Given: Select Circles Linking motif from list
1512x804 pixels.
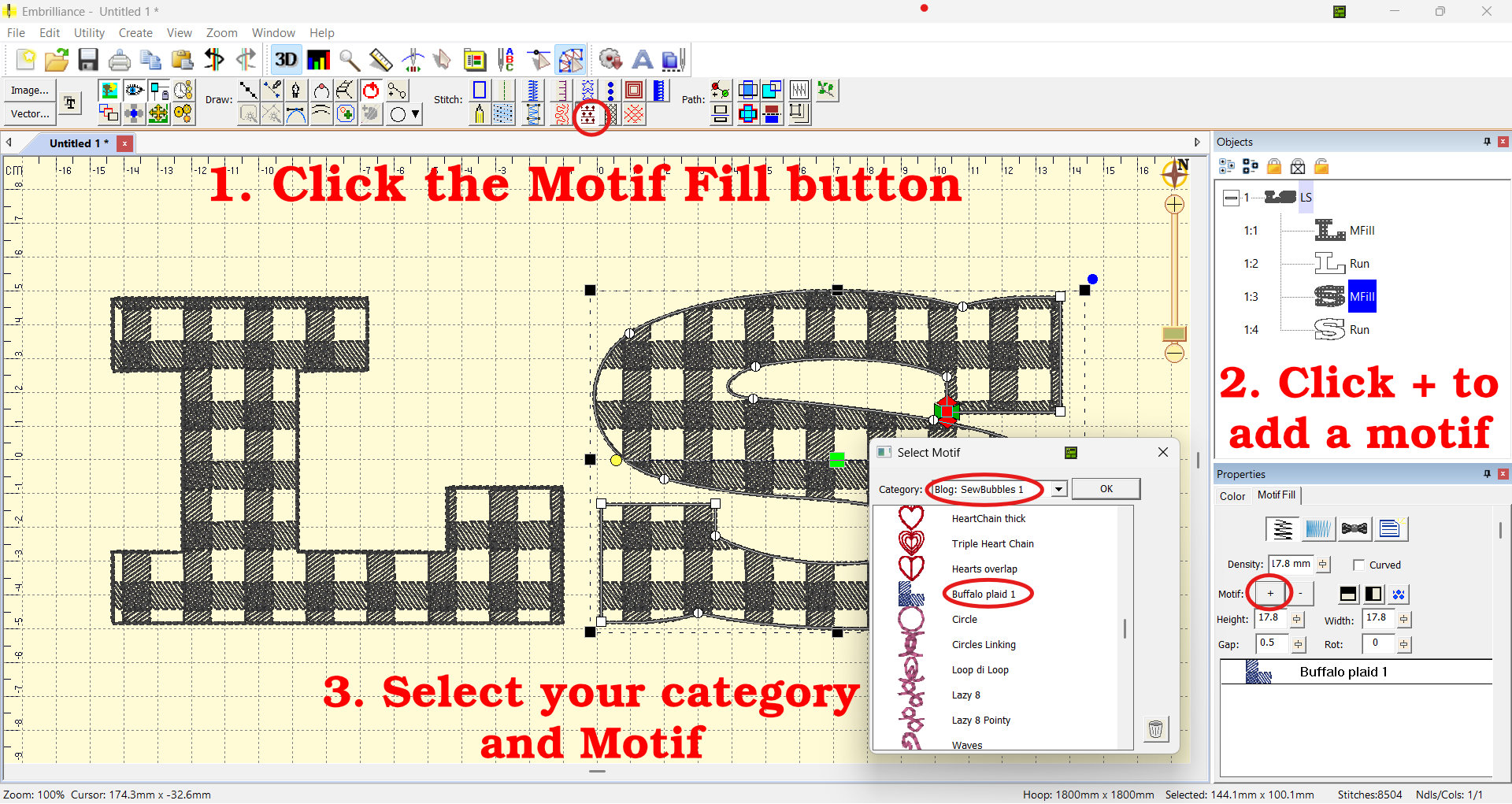Looking at the screenshot, I should coord(984,645).
